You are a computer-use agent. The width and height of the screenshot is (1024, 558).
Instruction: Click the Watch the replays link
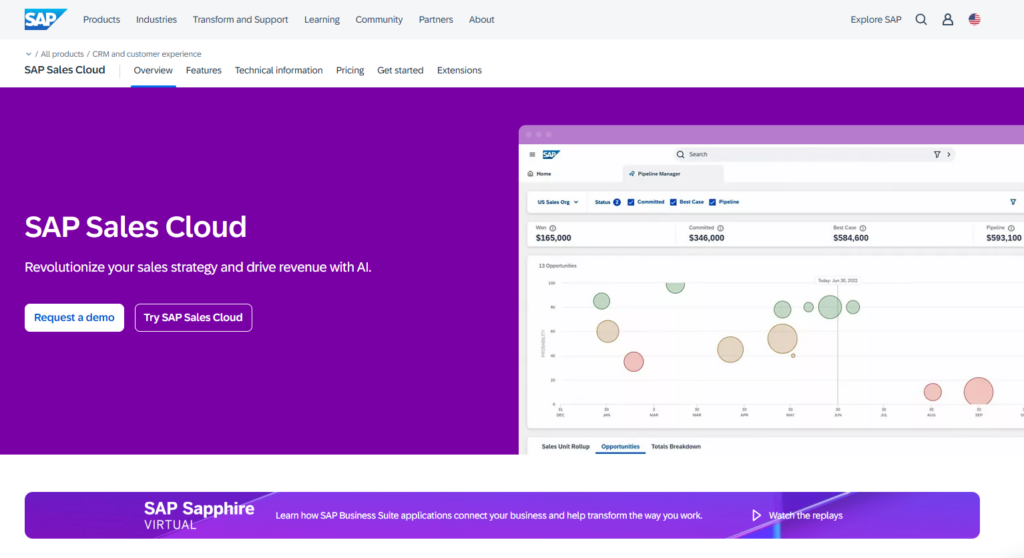click(x=805, y=516)
